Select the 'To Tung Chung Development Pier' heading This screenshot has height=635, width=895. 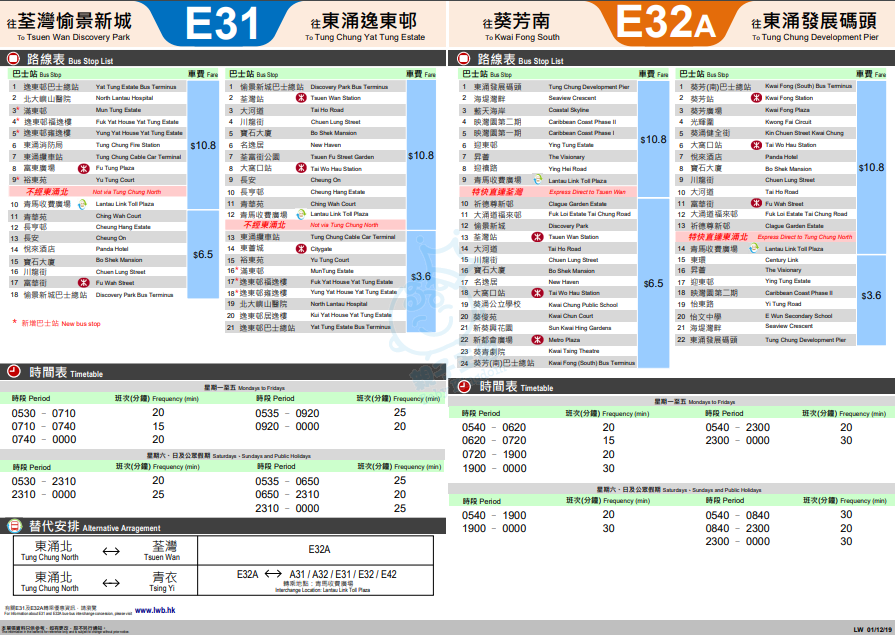(815, 37)
